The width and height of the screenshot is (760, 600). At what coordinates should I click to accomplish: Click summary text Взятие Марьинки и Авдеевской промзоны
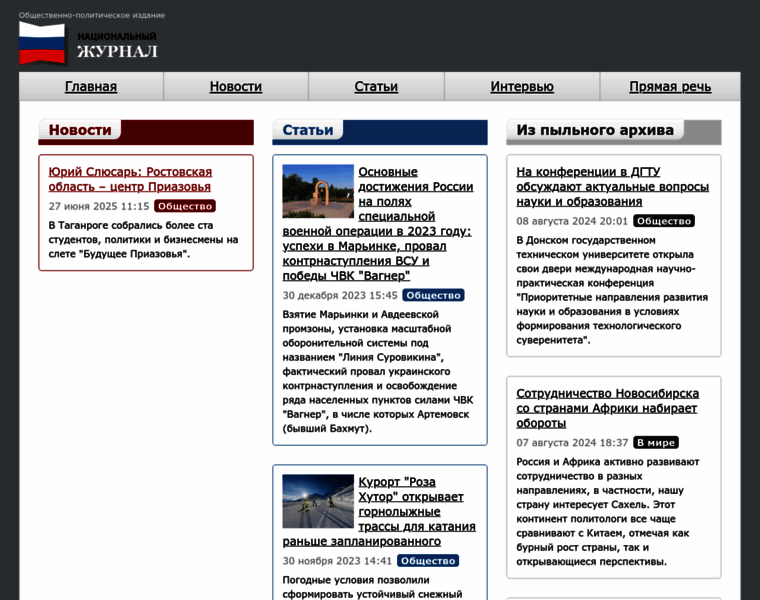tap(378, 371)
